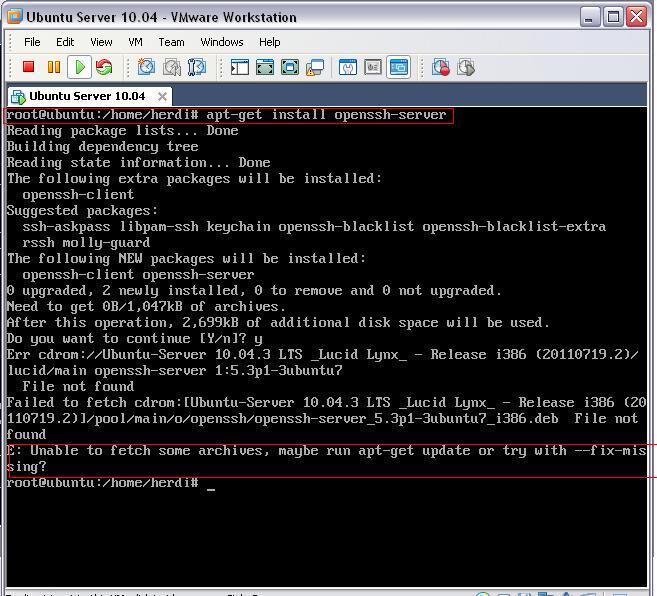Click the 'rssh molly-guard' line

[86, 243]
